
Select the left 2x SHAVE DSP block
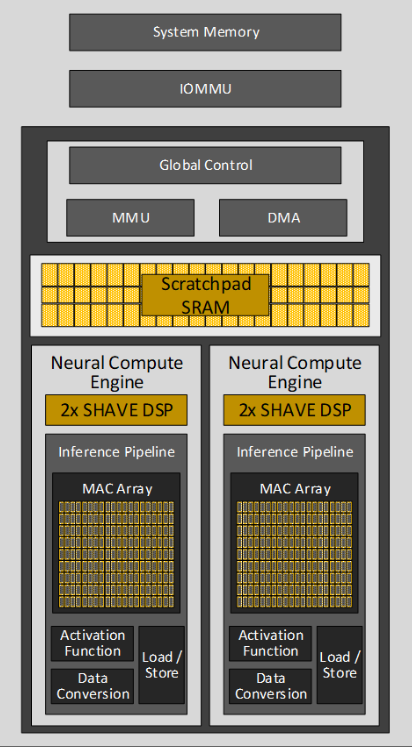pyautogui.click(x=116, y=410)
